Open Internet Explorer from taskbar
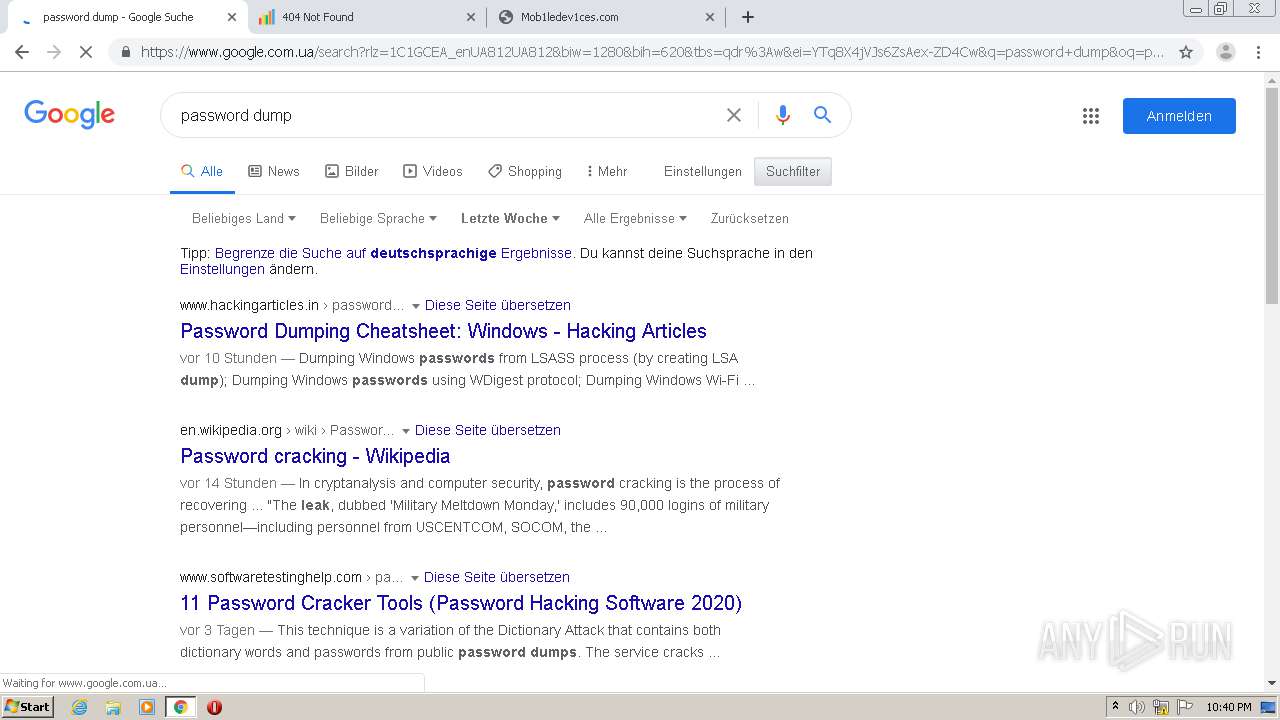The height and width of the screenshot is (720, 1280). tap(80, 707)
